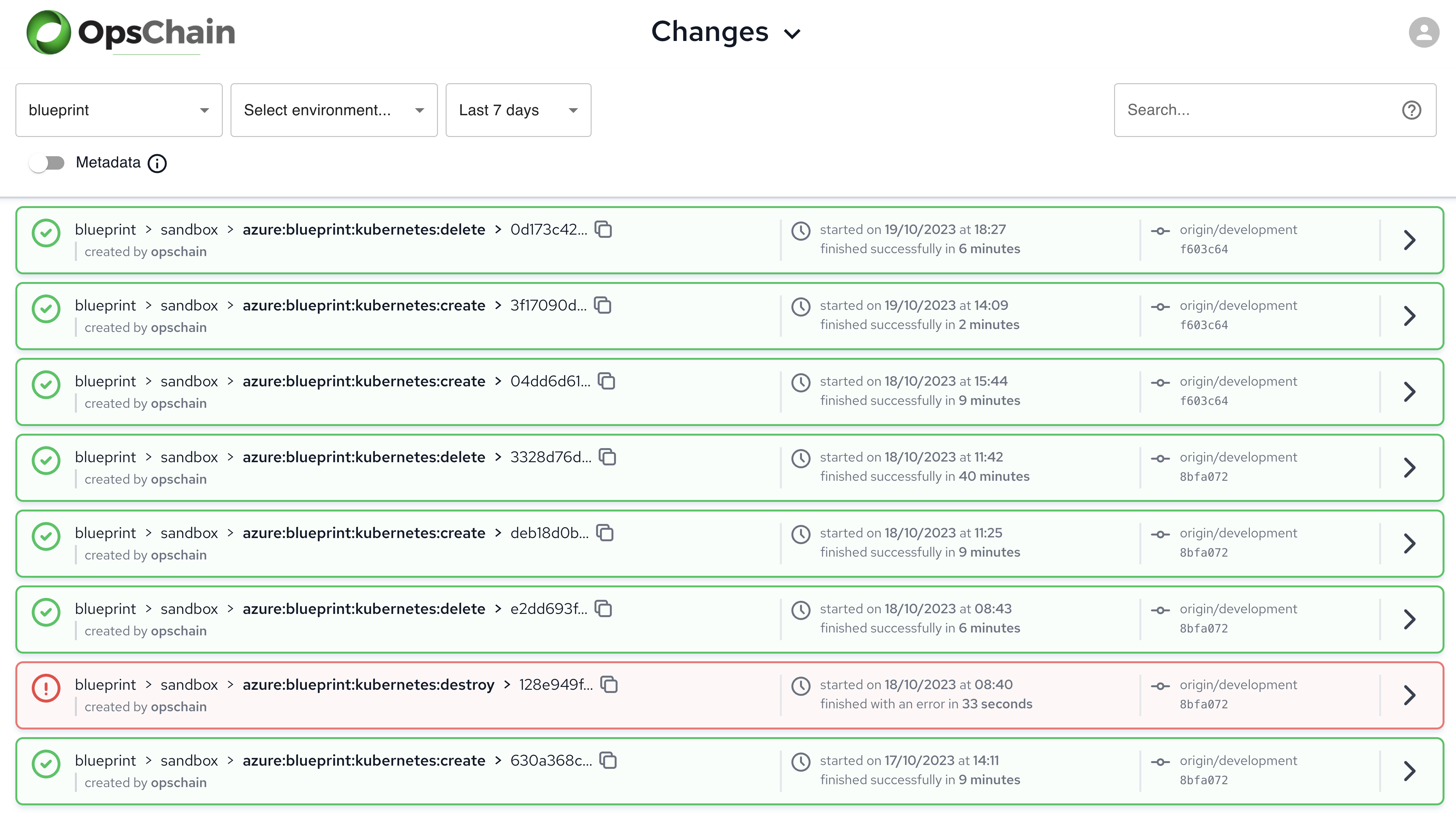Click clock icon for change started 18/10/2023 11:42
Viewport: 1456px width, 813px height.
coord(801,459)
